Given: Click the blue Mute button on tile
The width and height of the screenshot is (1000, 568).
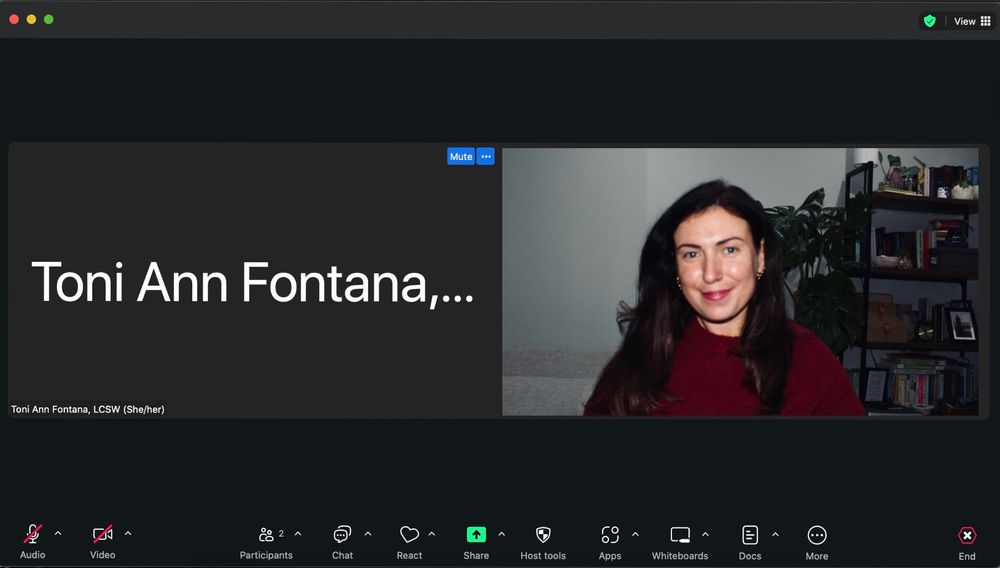Looking at the screenshot, I should point(461,156).
